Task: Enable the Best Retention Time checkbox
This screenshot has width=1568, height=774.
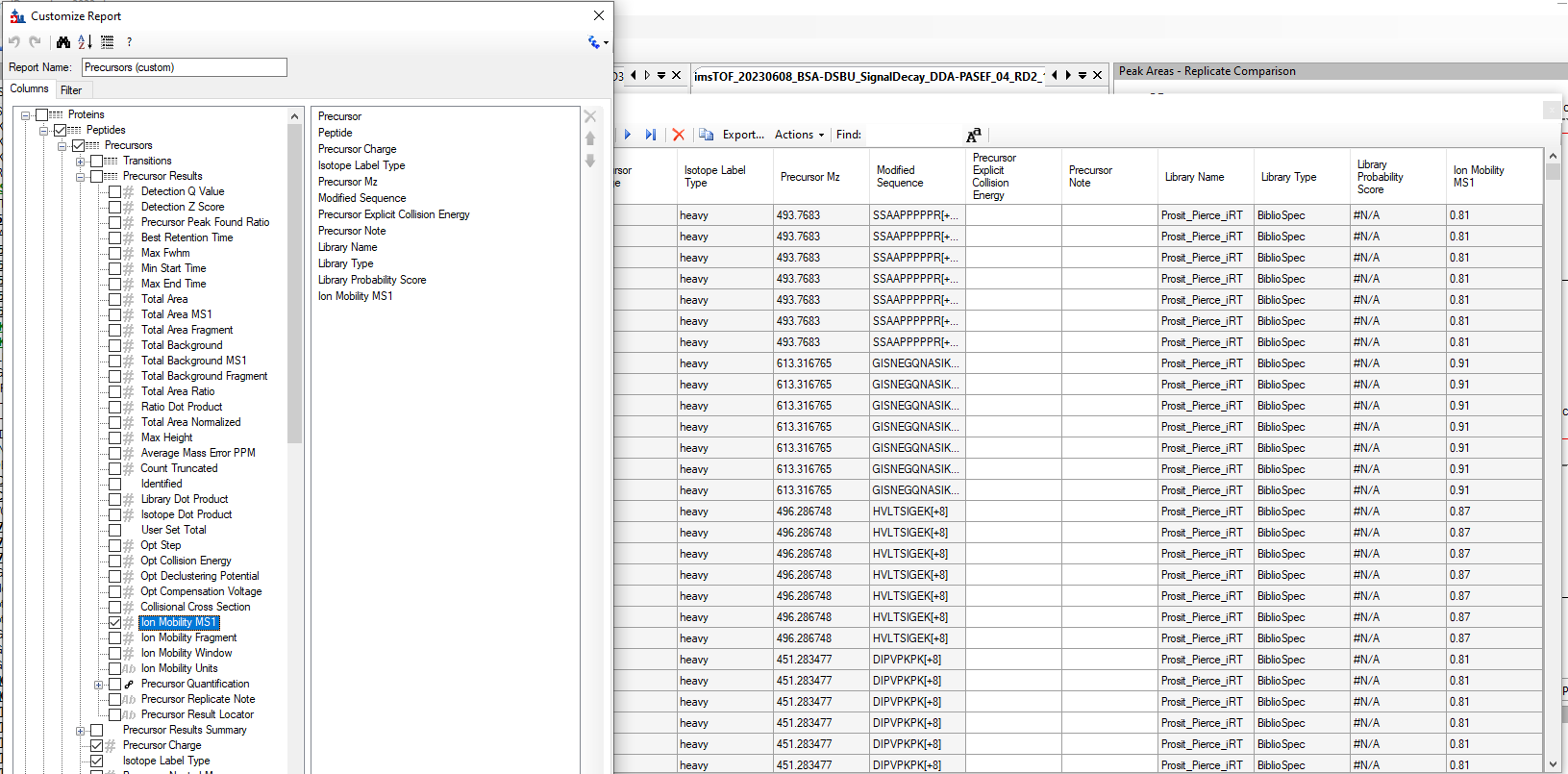Action: (x=114, y=237)
